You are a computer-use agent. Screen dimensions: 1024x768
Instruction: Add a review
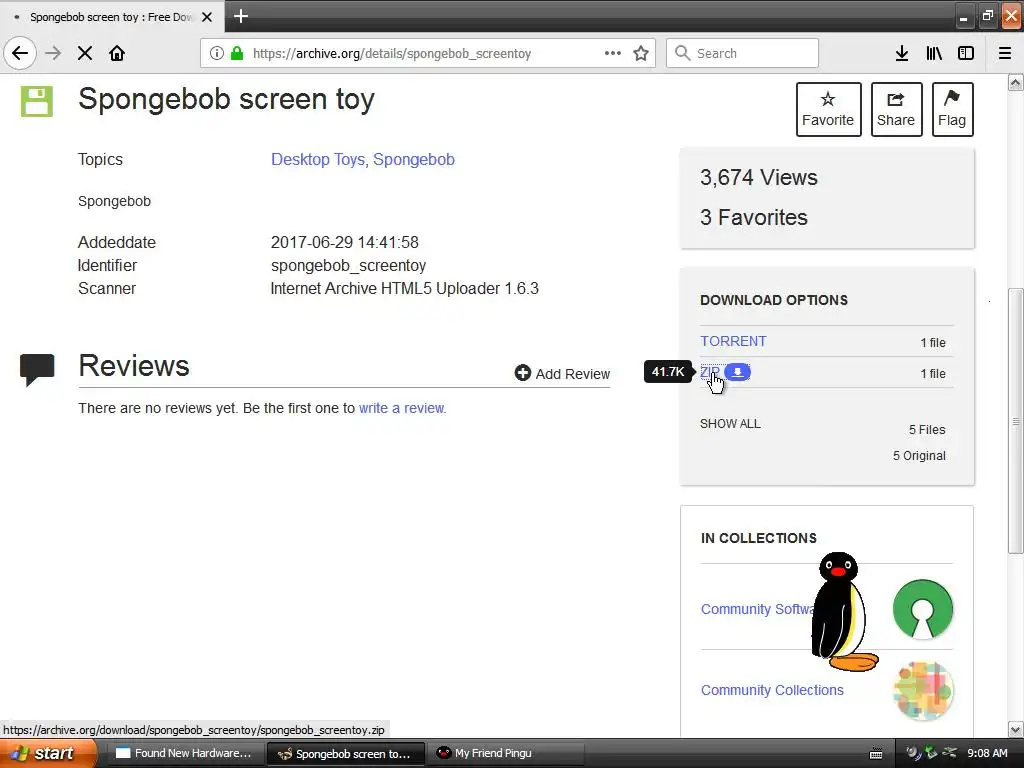[562, 374]
